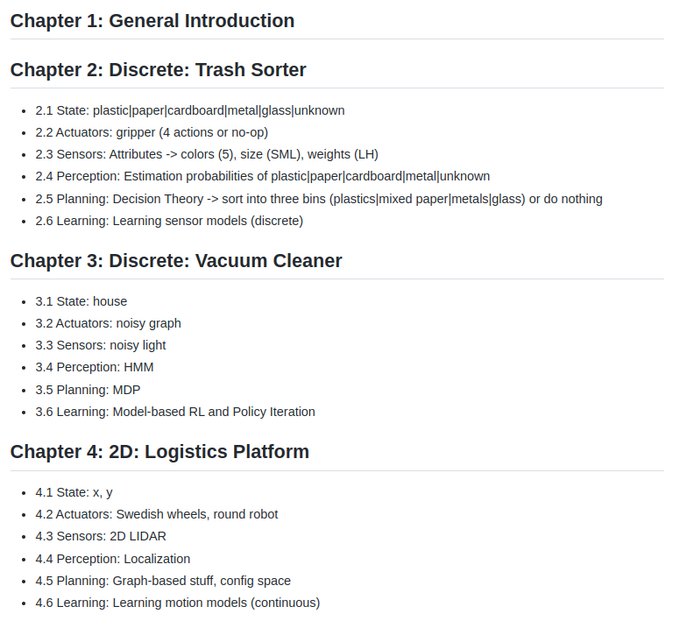
Task: Select the 2.1 State plastic|paper line
Action: point(190,111)
